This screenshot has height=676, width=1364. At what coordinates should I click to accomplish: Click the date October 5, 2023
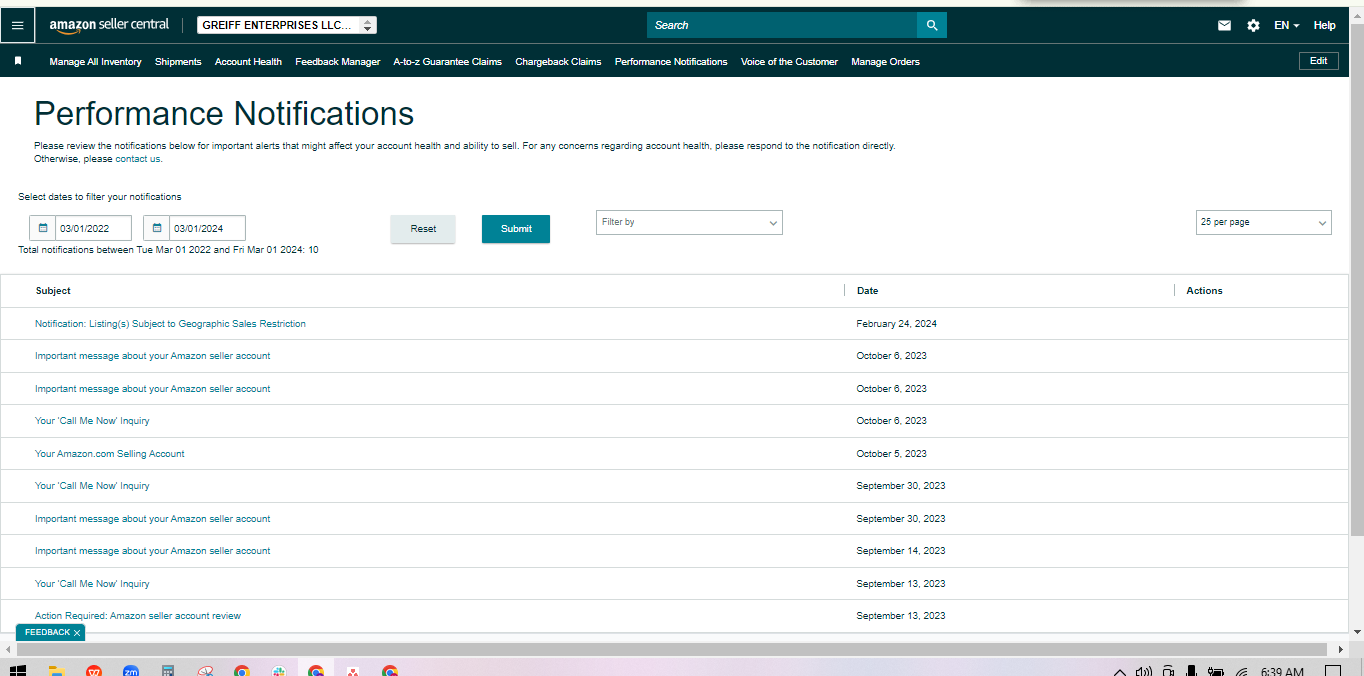(x=891, y=454)
